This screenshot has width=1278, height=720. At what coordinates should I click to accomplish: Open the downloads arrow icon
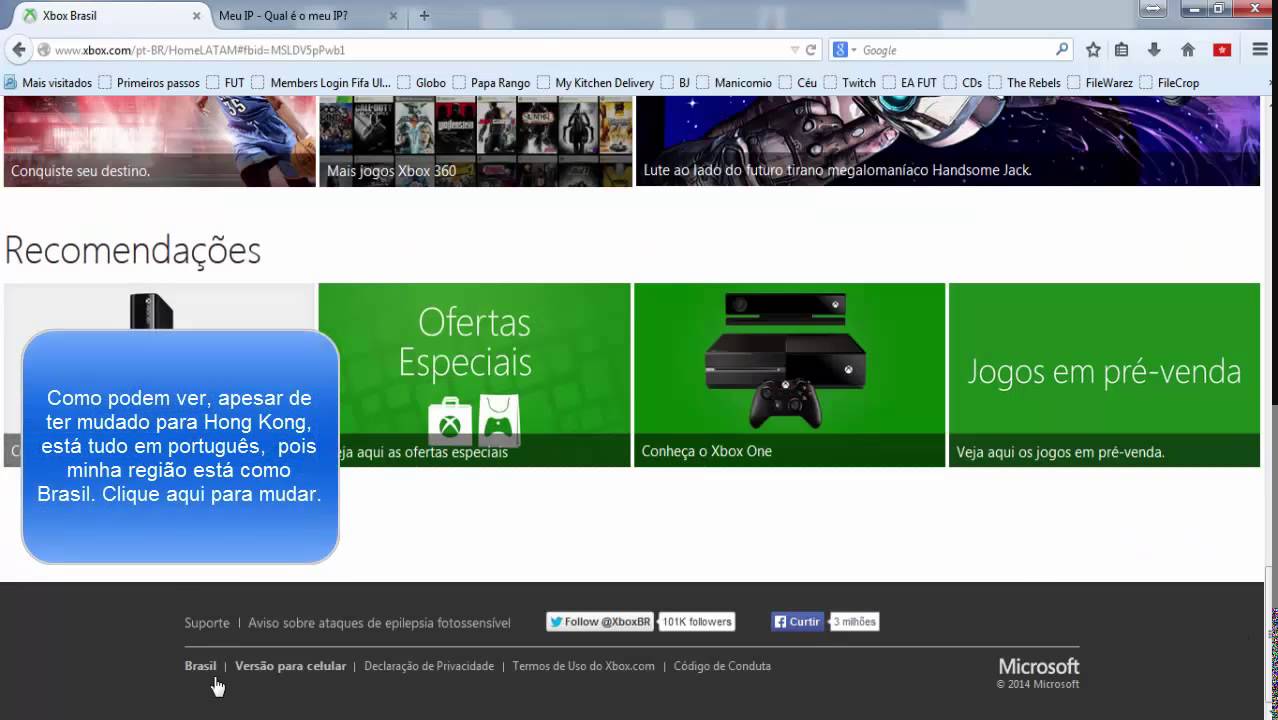[x=1154, y=50]
